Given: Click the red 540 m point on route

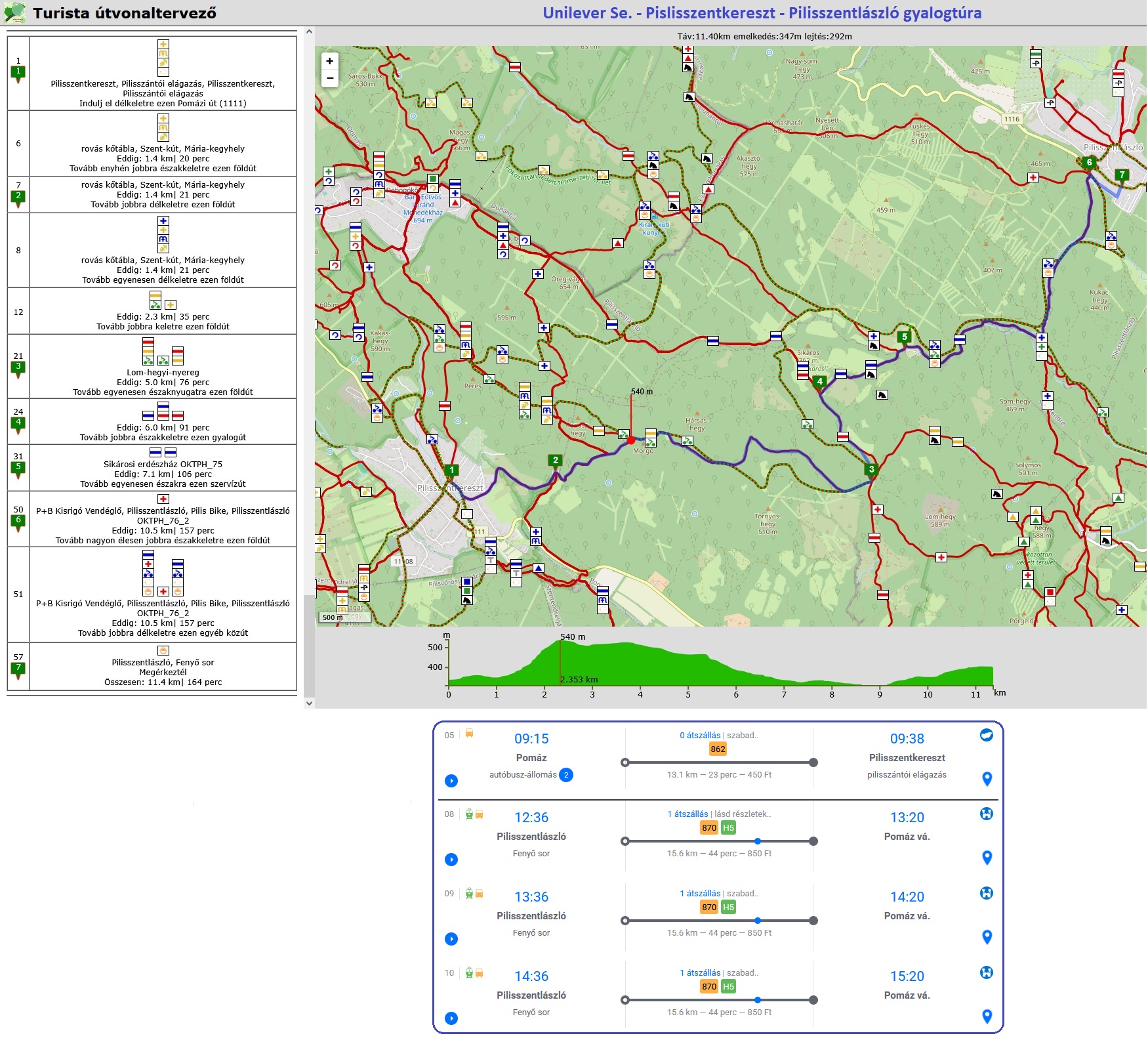Looking at the screenshot, I should tap(631, 440).
